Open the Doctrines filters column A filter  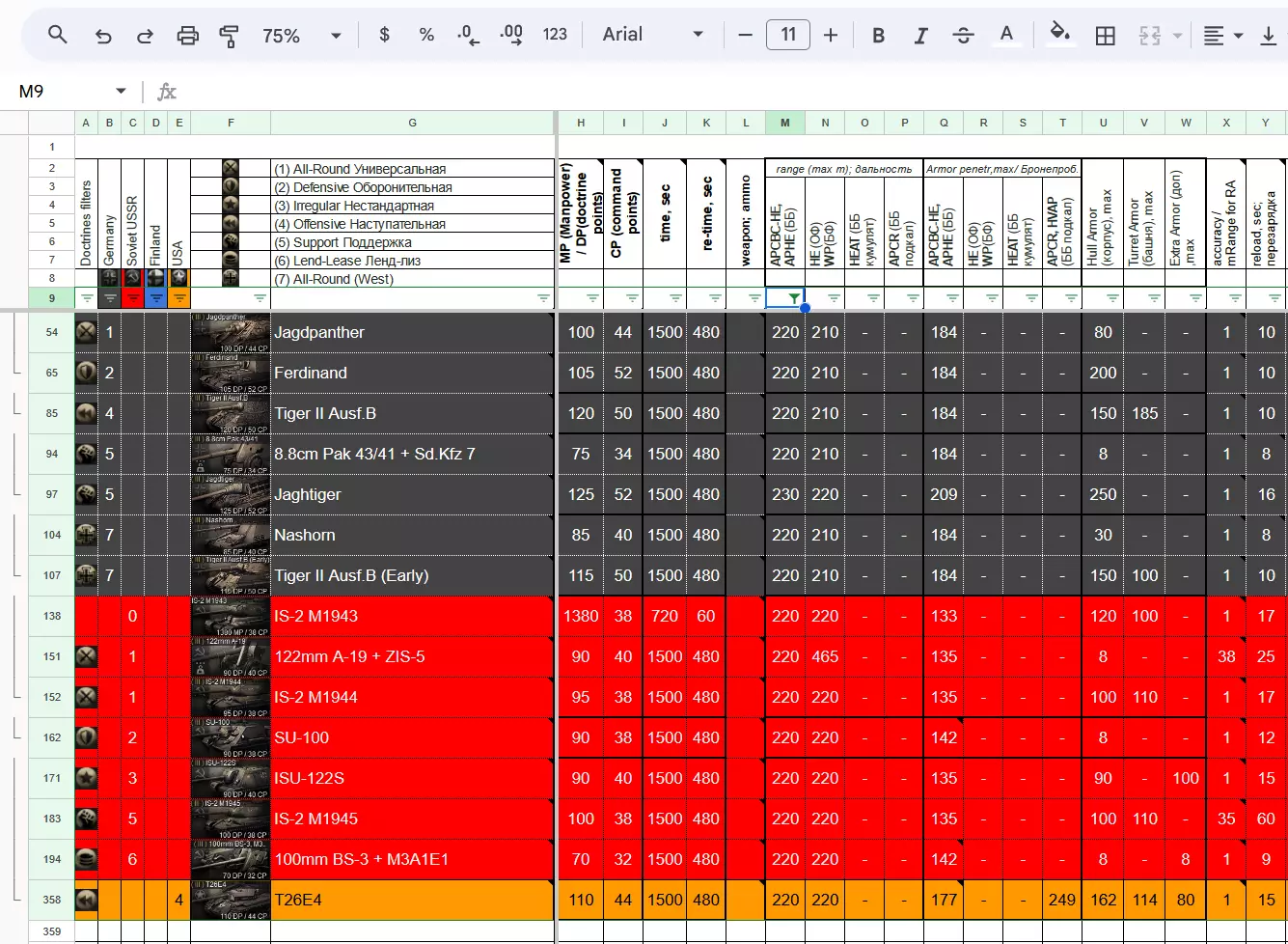click(87, 298)
